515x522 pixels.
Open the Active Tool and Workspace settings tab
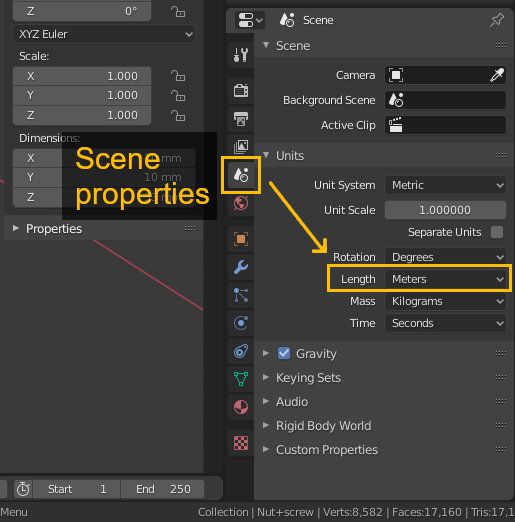(241, 55)
